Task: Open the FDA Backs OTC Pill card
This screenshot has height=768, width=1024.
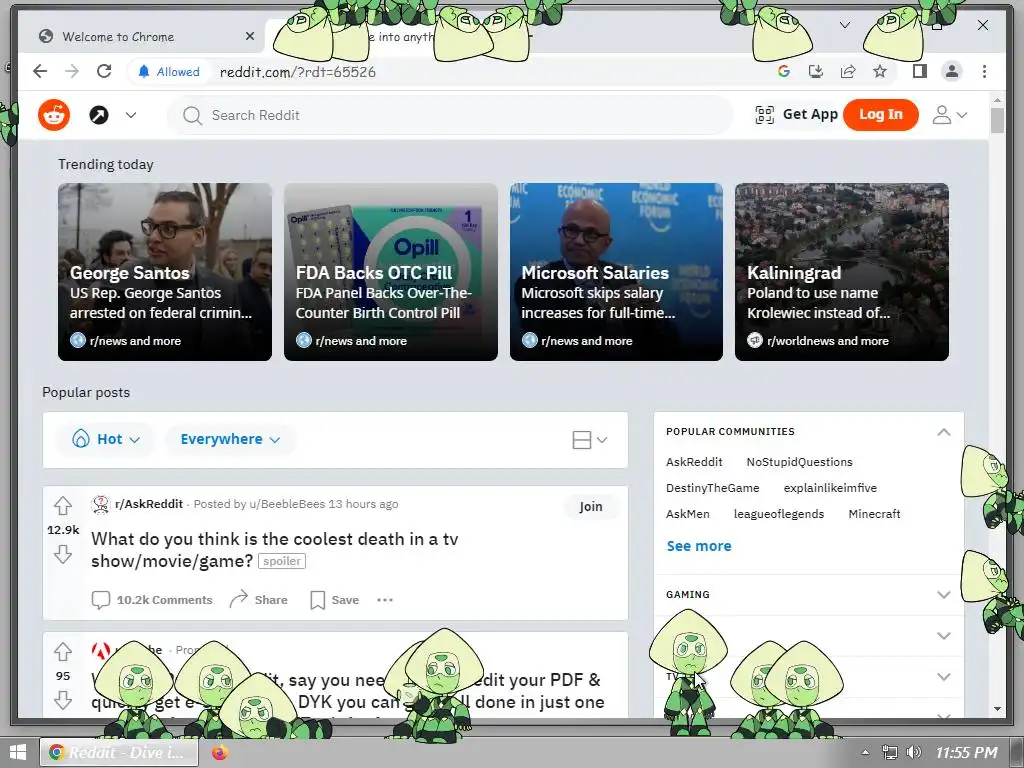Action: [391, 272]
